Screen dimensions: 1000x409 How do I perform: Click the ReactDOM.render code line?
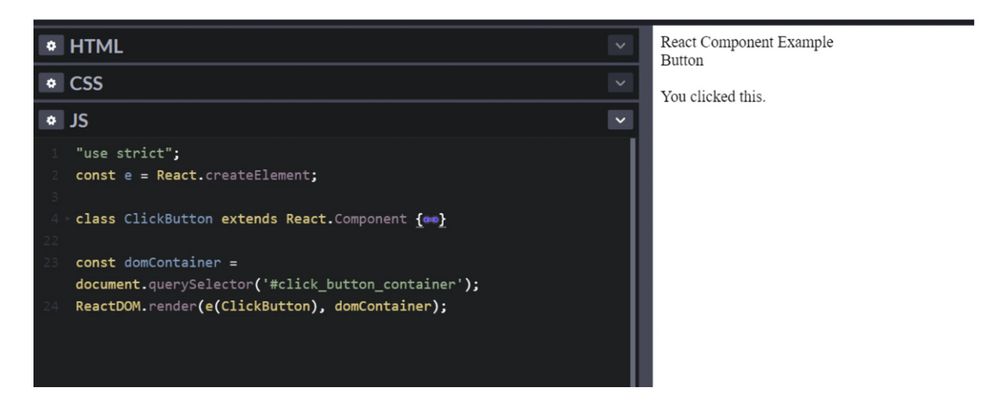[260, 306]
